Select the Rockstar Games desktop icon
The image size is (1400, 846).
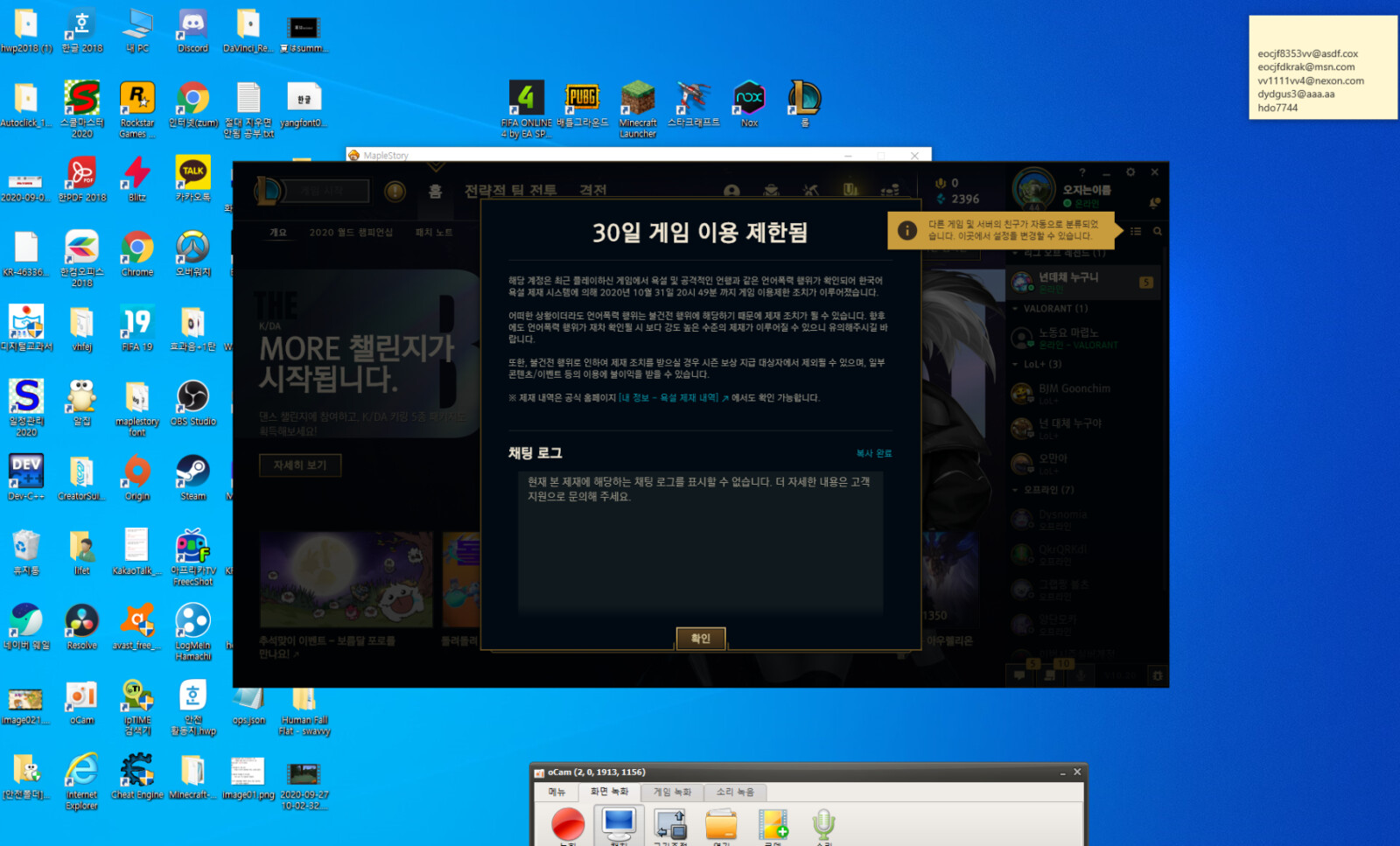[x=137, y=110]
